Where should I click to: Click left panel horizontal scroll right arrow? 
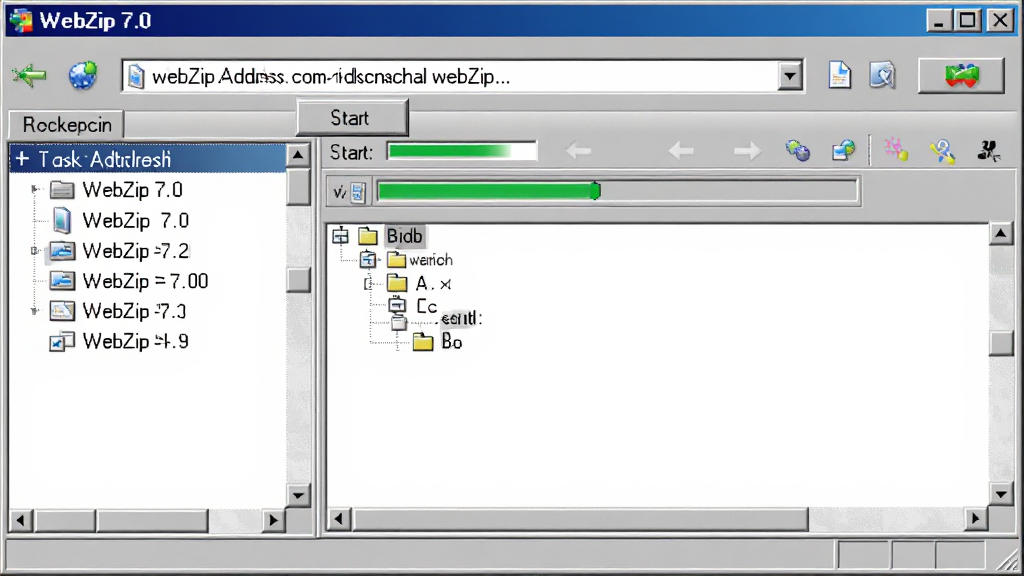tap(273, 520)
